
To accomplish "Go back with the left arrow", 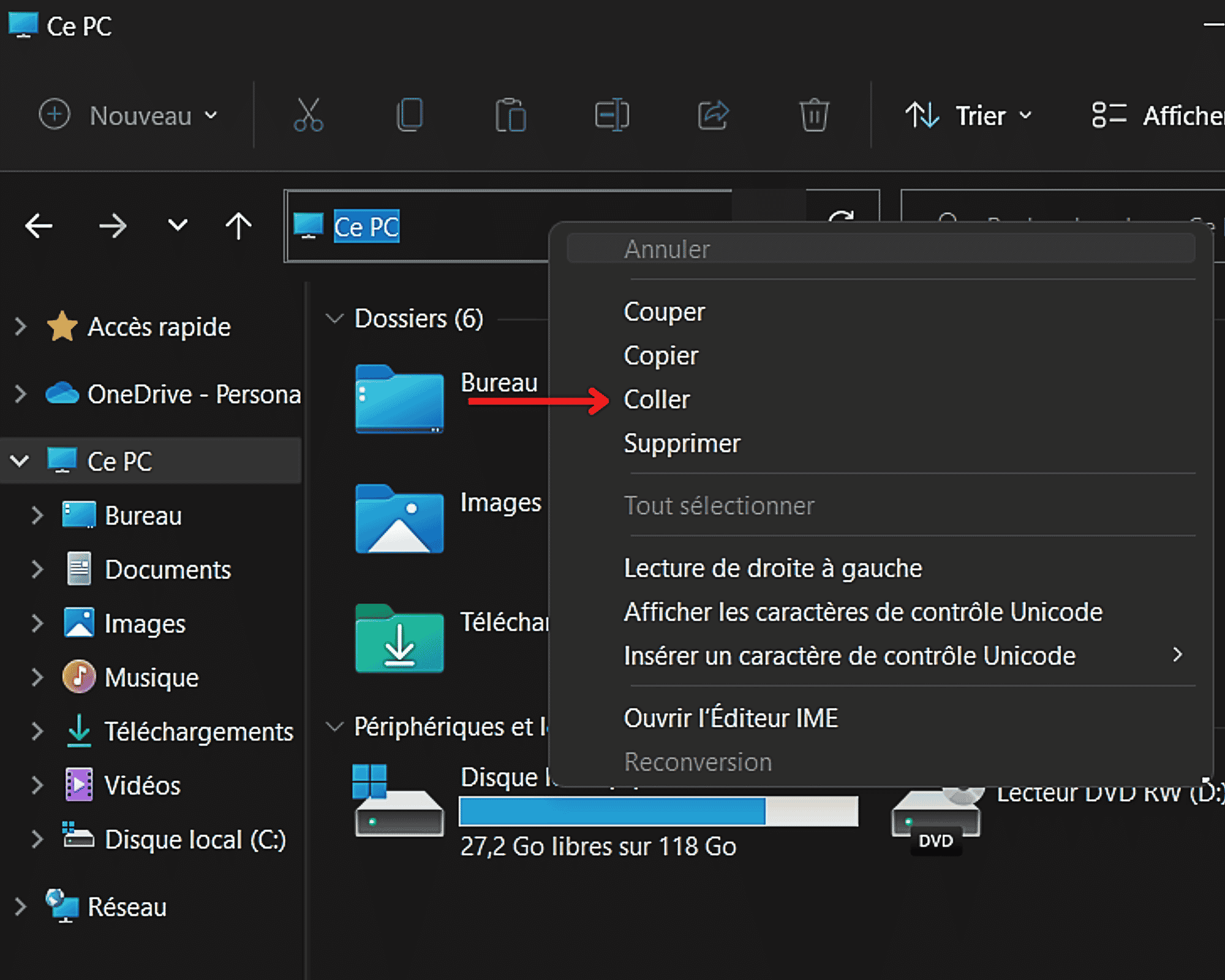I will click(x=39, y=226).
